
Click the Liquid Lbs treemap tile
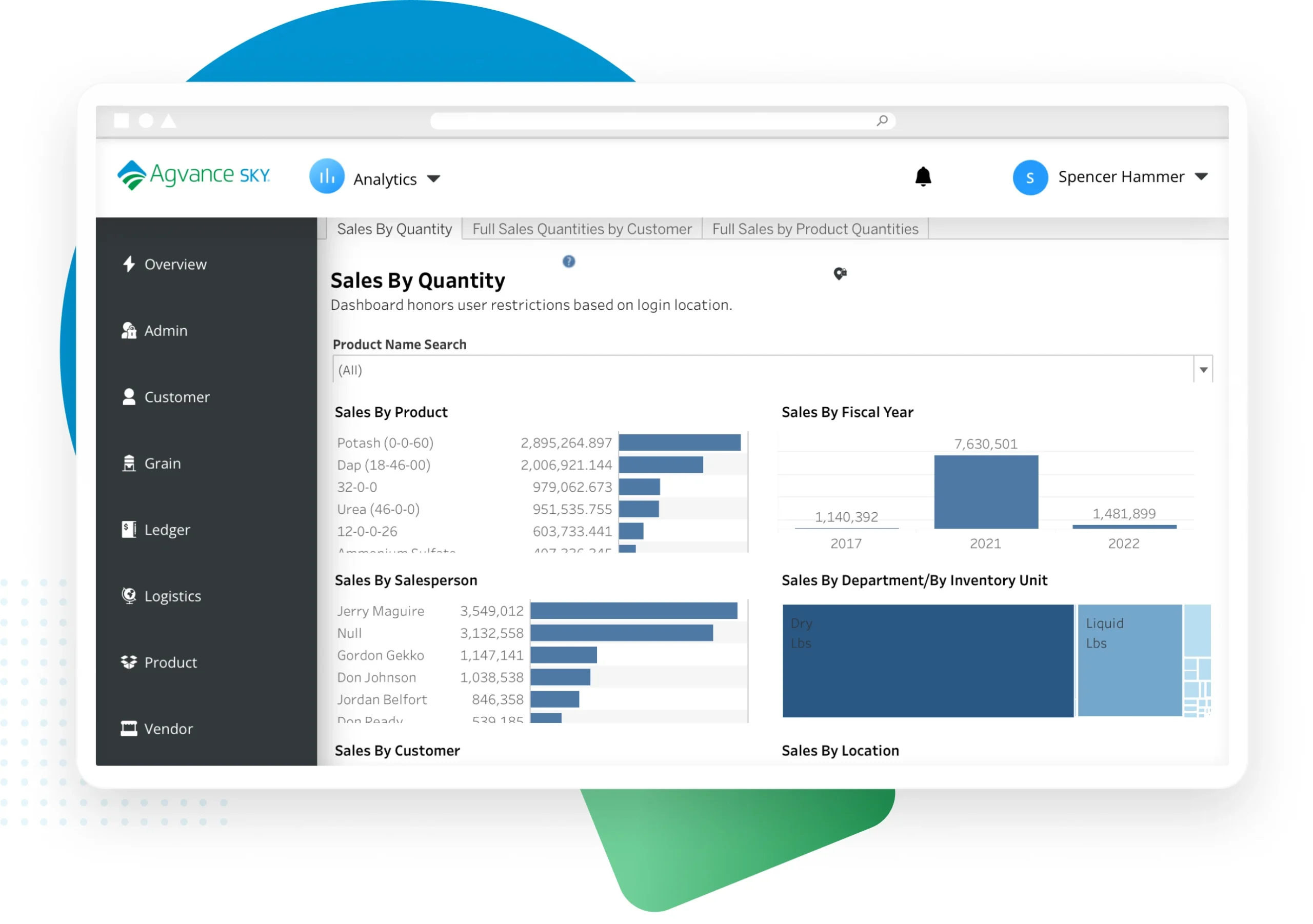[x=1129, y=660]
